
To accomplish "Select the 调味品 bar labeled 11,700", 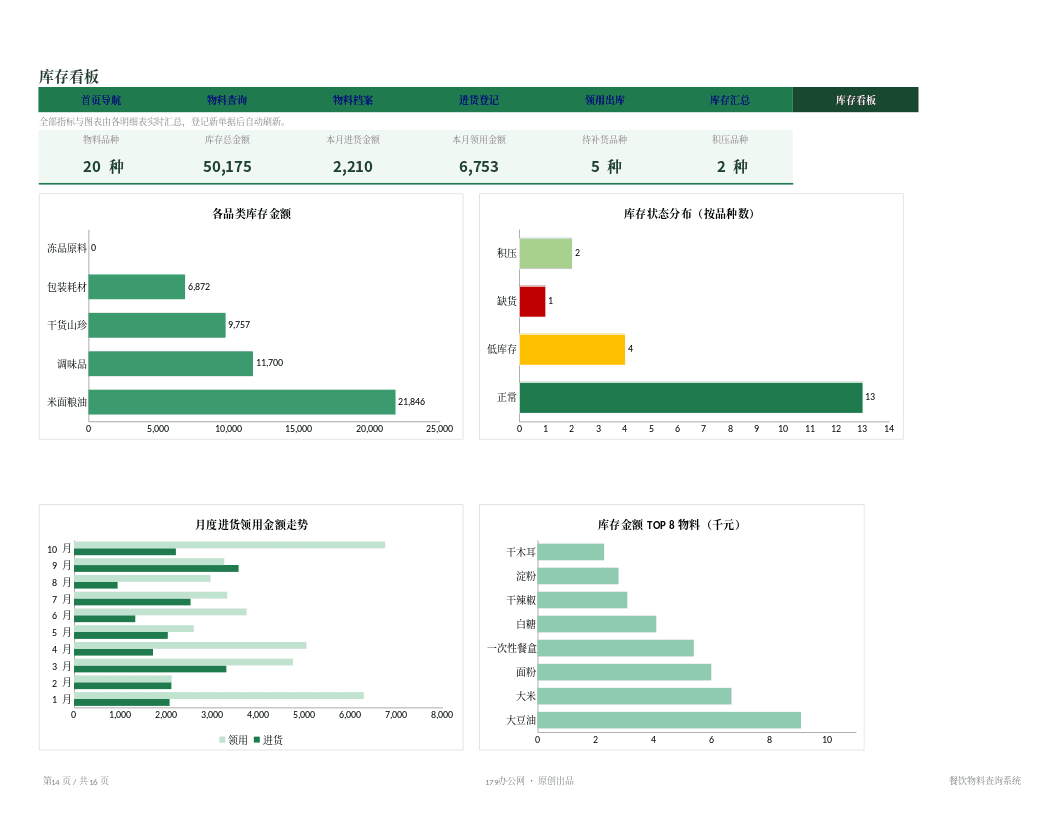I will tap(171, 364).
